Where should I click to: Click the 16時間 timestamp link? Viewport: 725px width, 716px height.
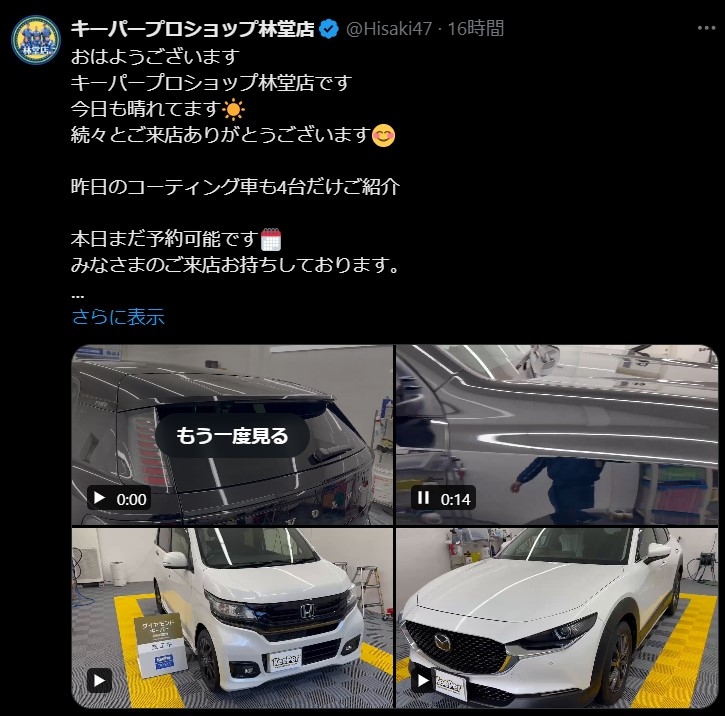(x=475, y=29)
